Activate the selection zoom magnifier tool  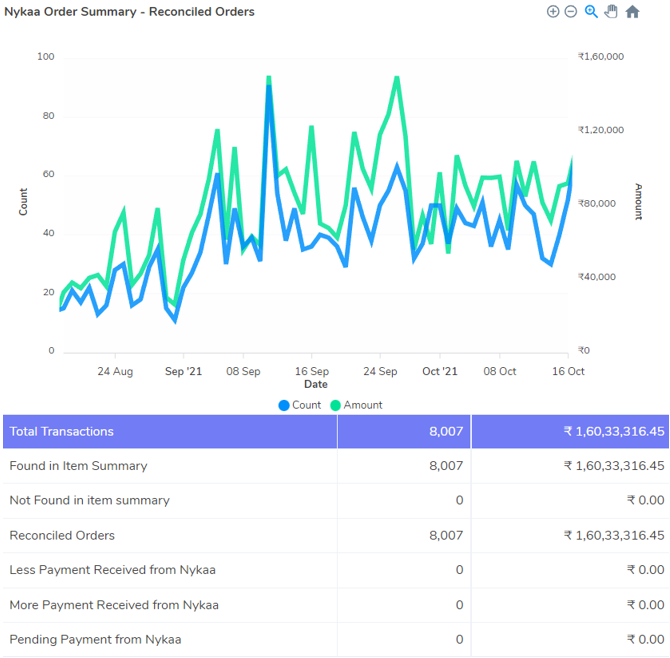click(591, 12)
